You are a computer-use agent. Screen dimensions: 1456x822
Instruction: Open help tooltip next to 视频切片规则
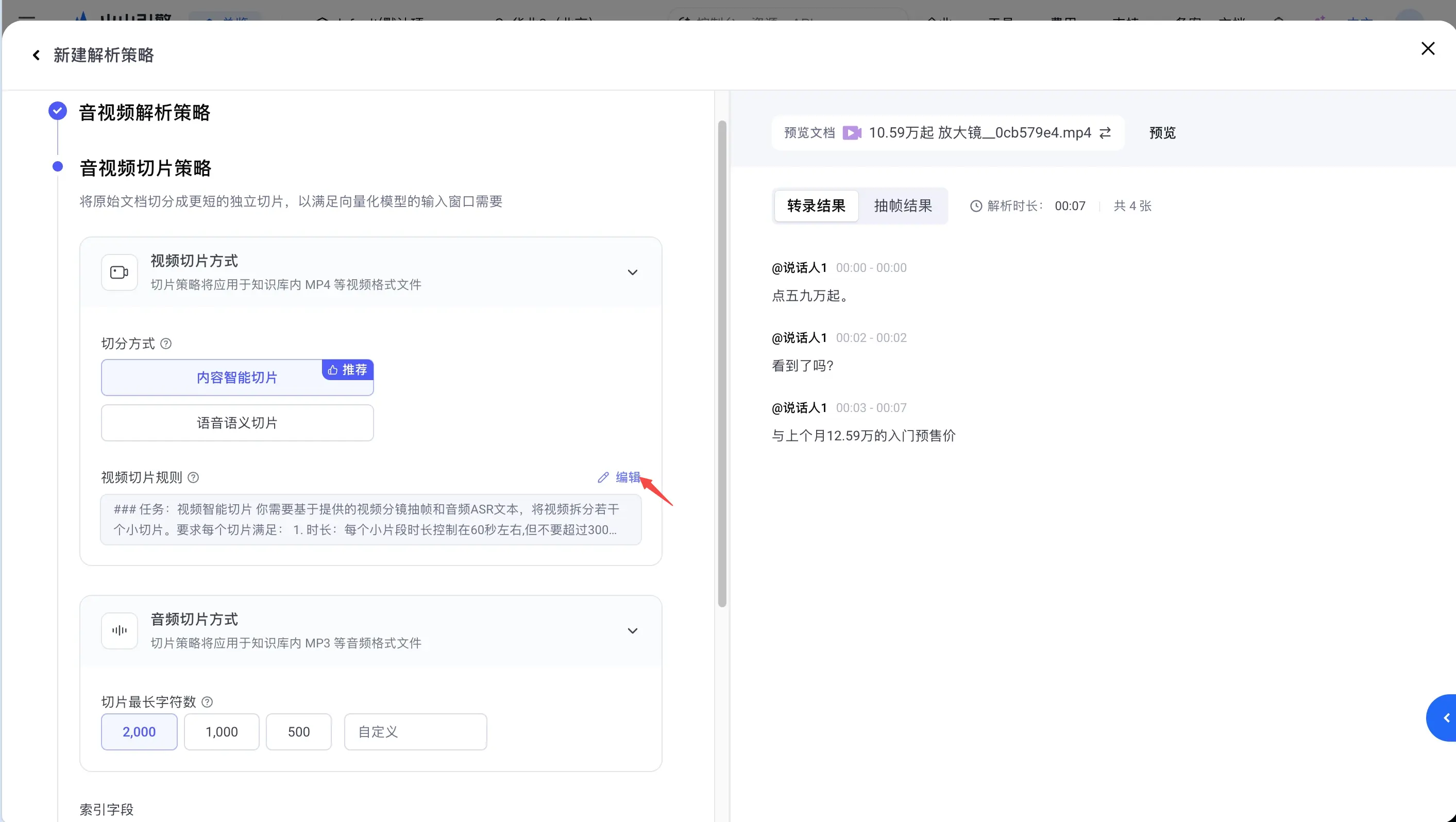(193, 477)
